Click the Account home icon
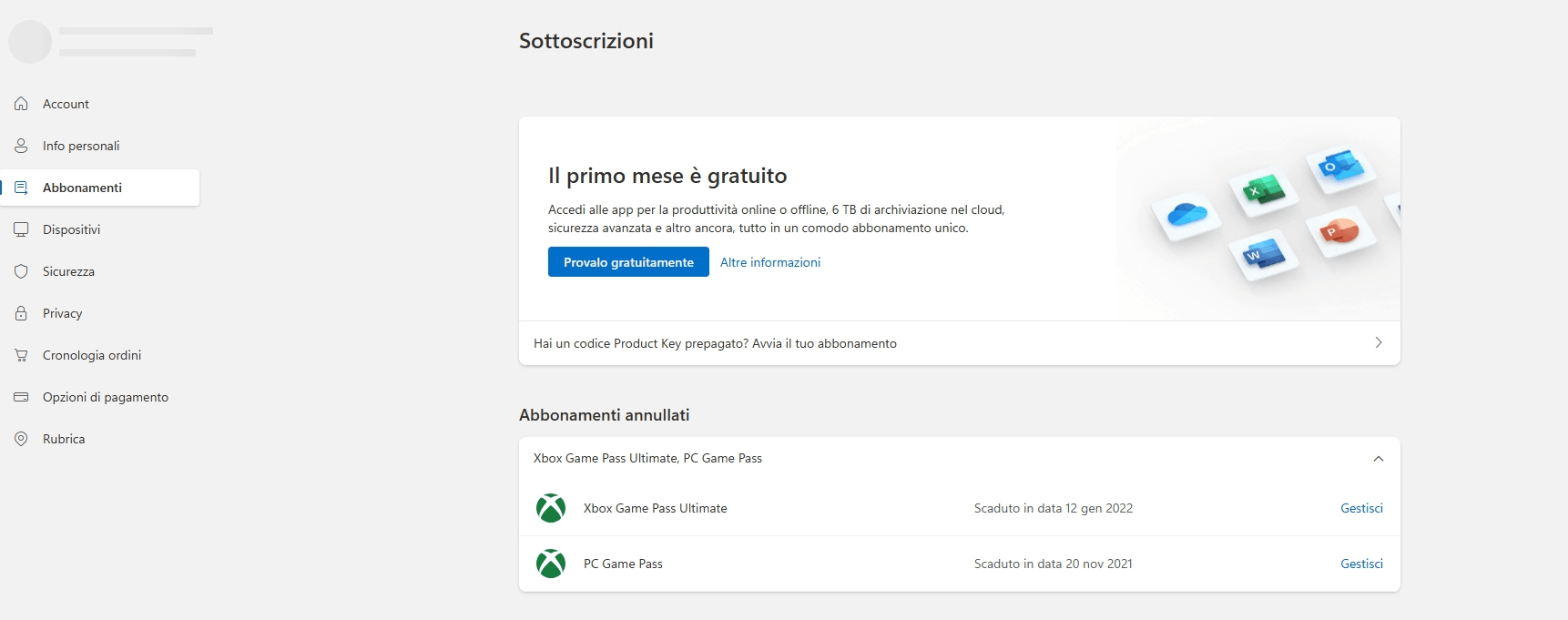The height and width of the screenshot is (620, 1568). (21, 104)
